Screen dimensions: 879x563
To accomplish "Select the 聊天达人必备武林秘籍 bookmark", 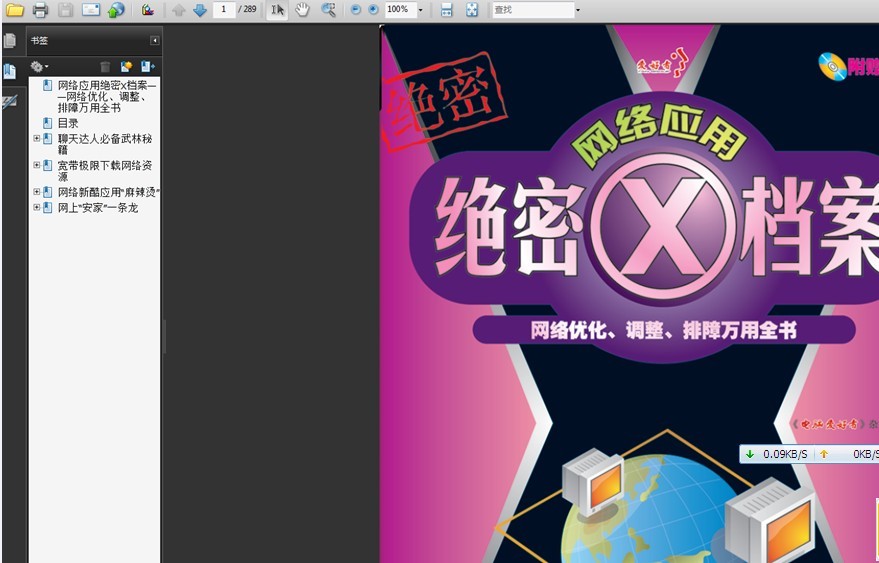I will (x=105, y=144).
